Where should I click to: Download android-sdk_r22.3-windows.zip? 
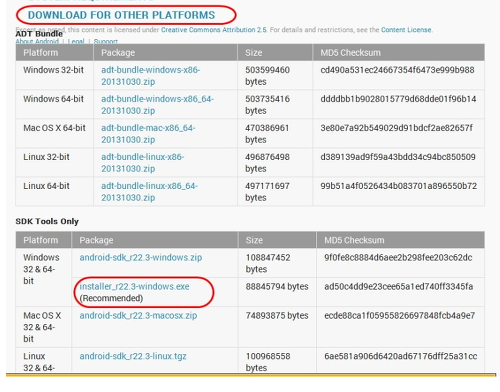(x=141, y=257)
